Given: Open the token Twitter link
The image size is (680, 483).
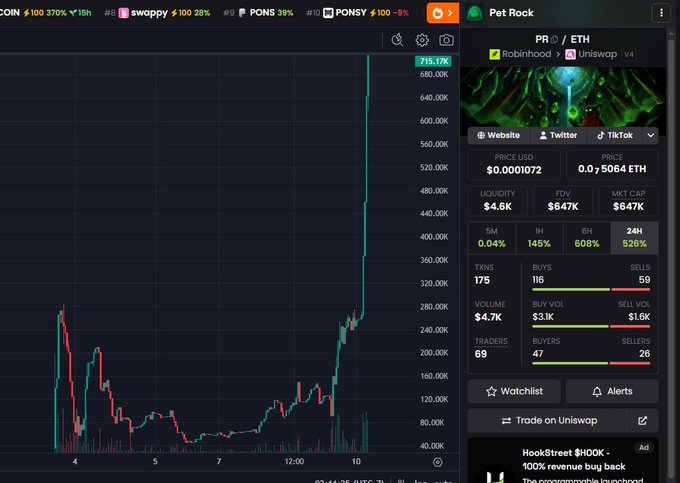Looking at the screenshot, I should pyautogui.click(x=558, y=135).
